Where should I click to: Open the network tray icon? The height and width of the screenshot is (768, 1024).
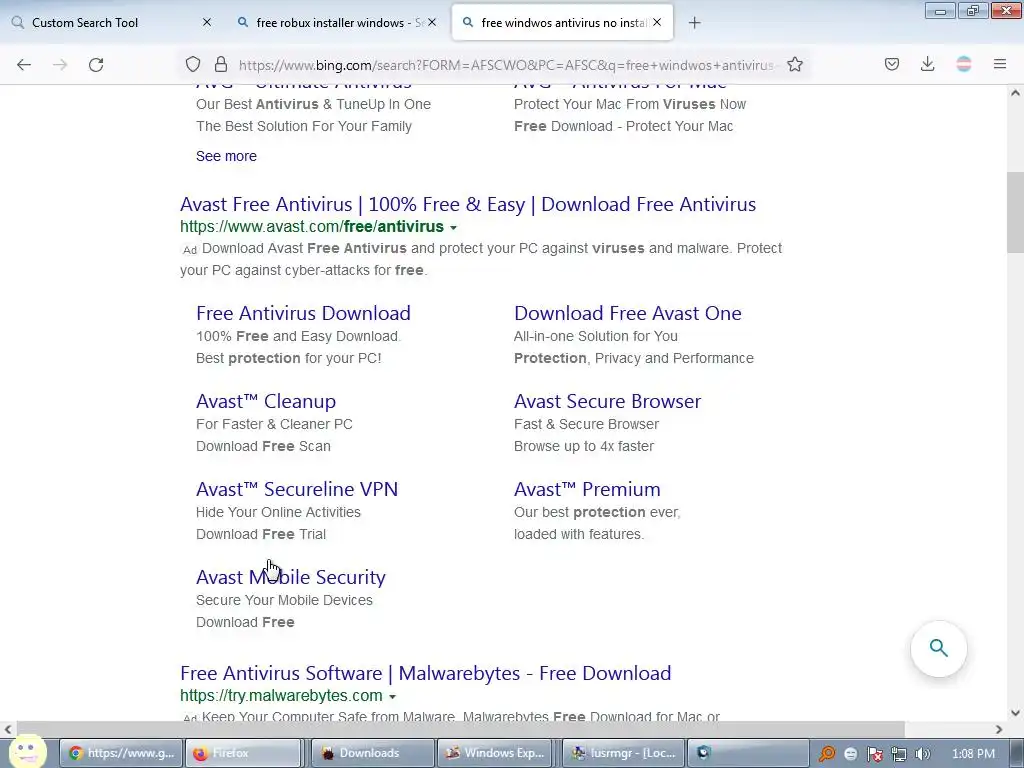(x=899, y=754)
